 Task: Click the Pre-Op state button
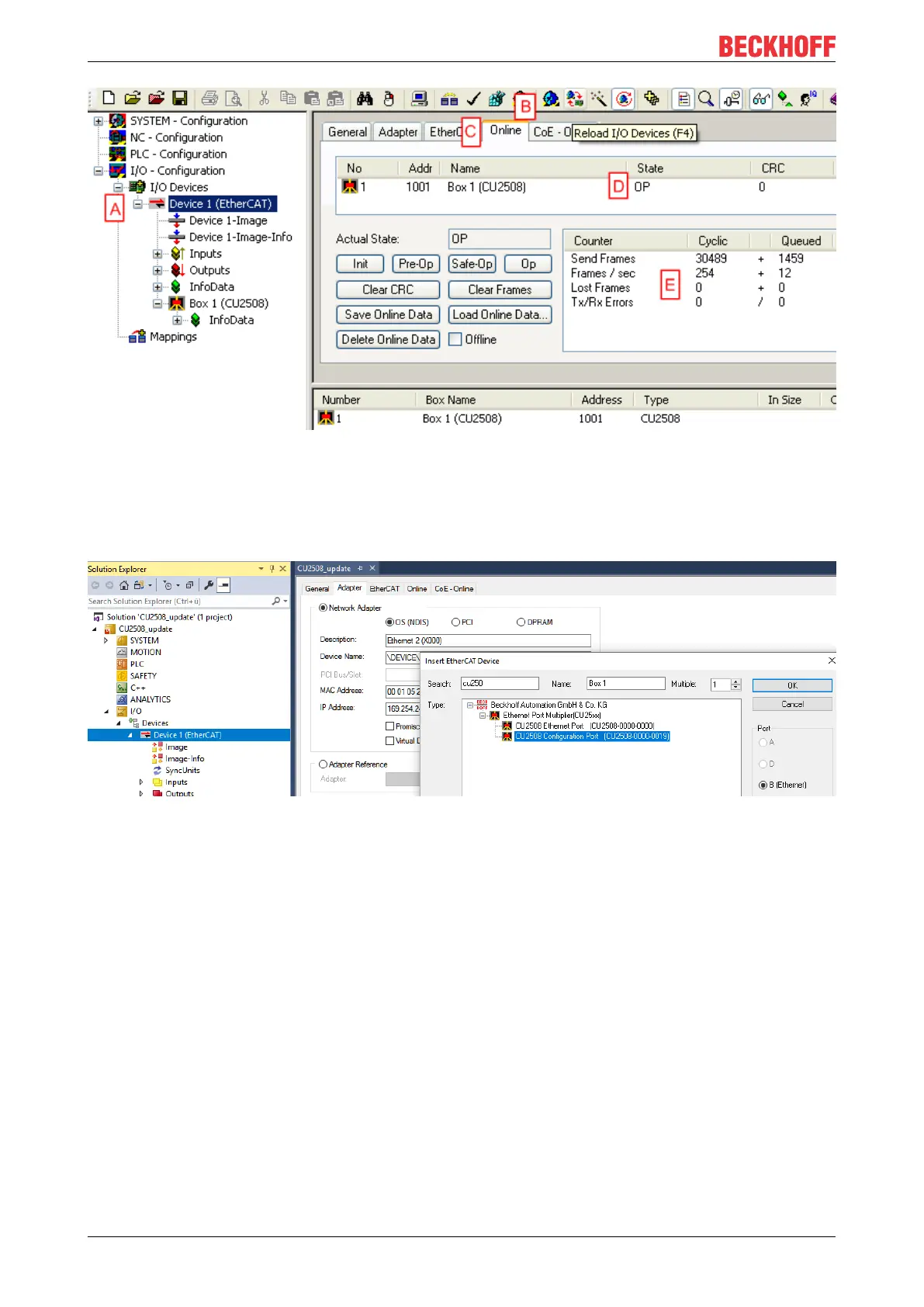(416, 264)
